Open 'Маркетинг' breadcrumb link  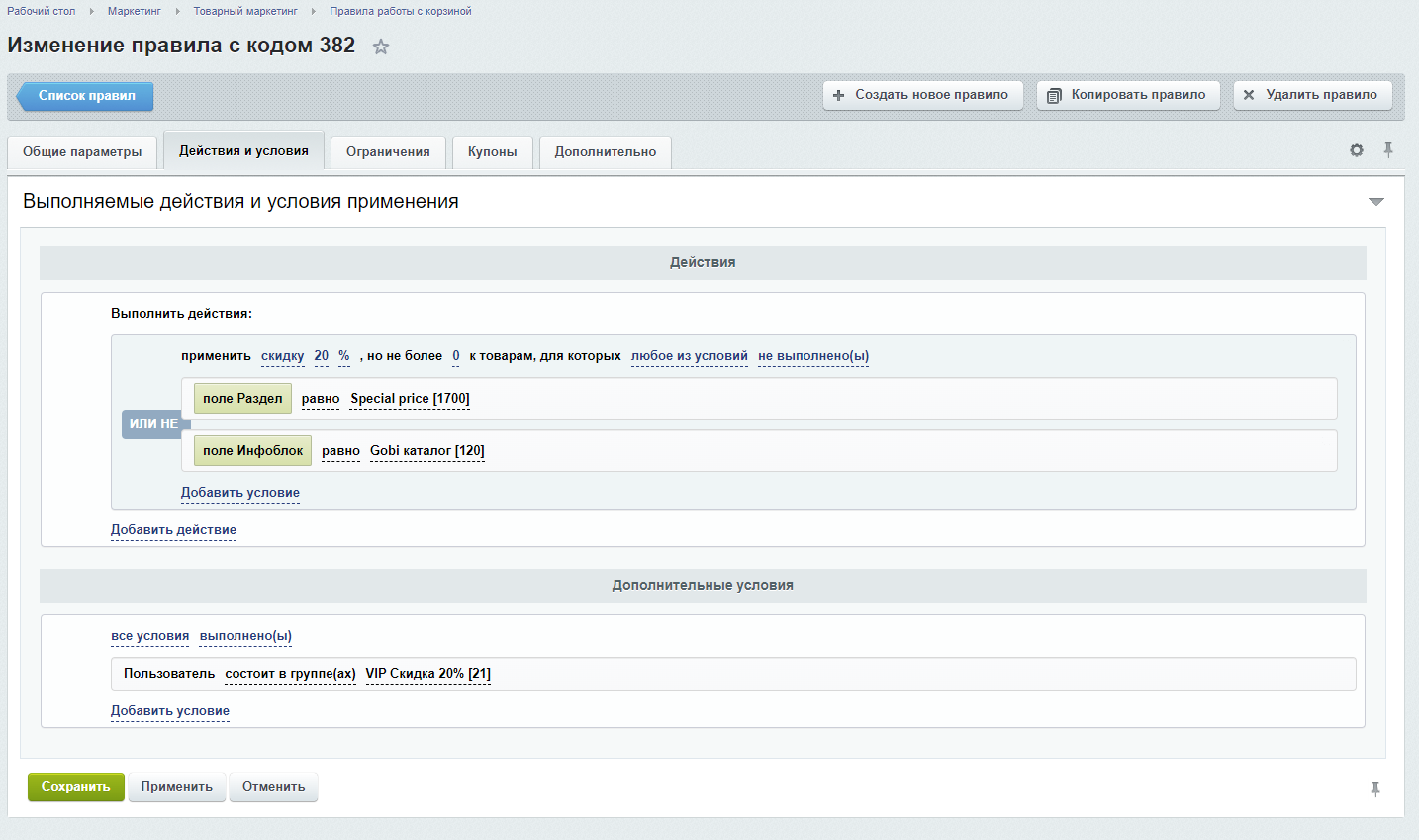pos(134,11)
